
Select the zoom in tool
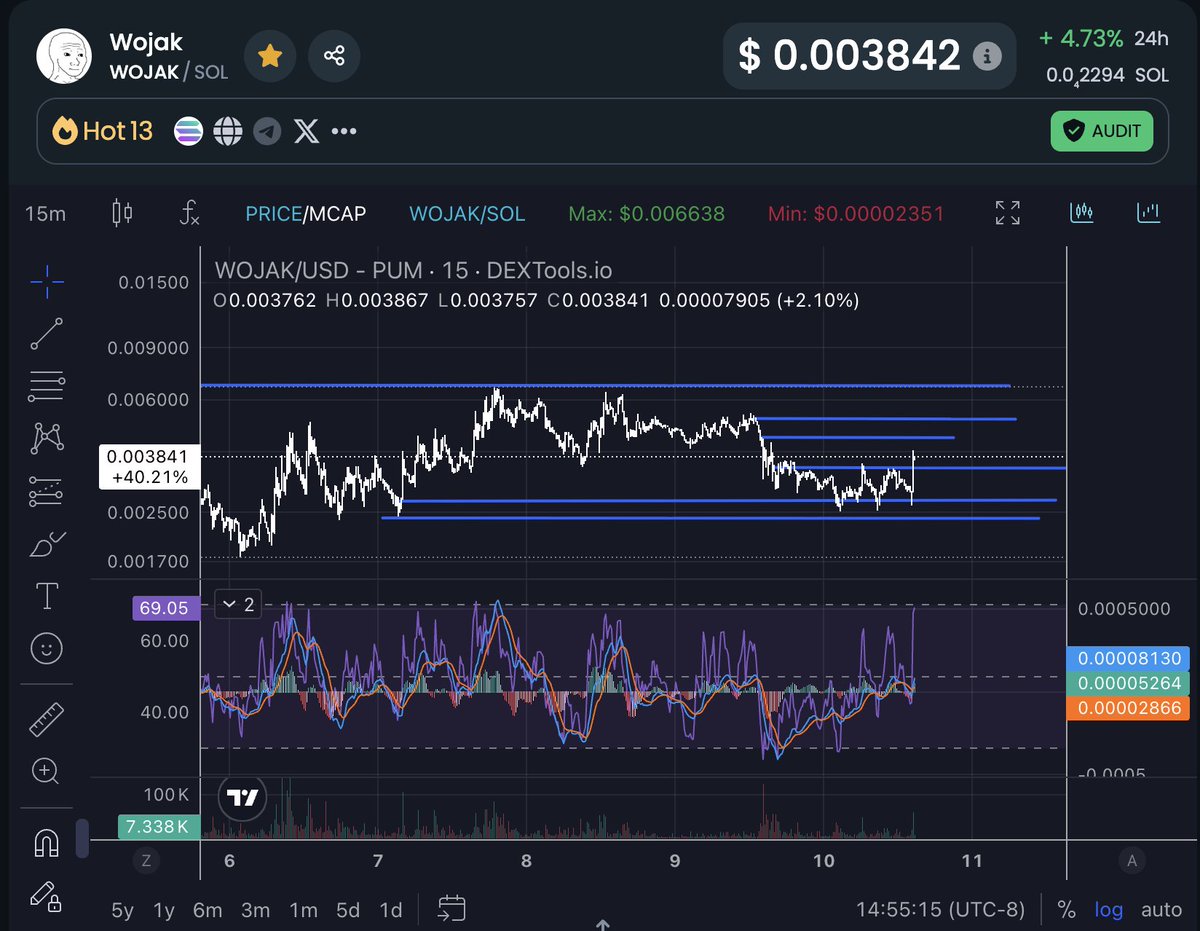click(x=47, y=770)
